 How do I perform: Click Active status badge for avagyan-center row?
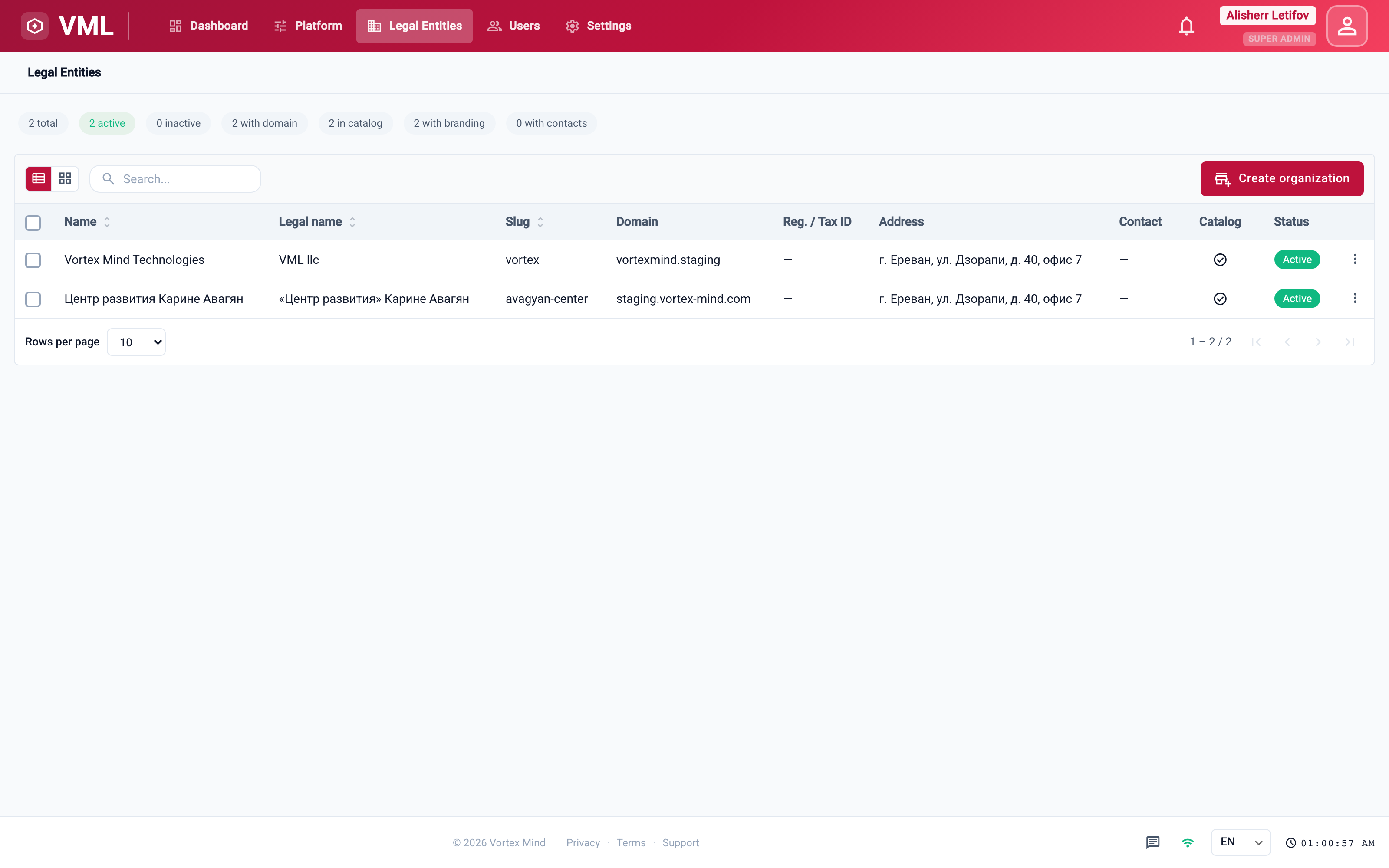[x=1297, y=299]
